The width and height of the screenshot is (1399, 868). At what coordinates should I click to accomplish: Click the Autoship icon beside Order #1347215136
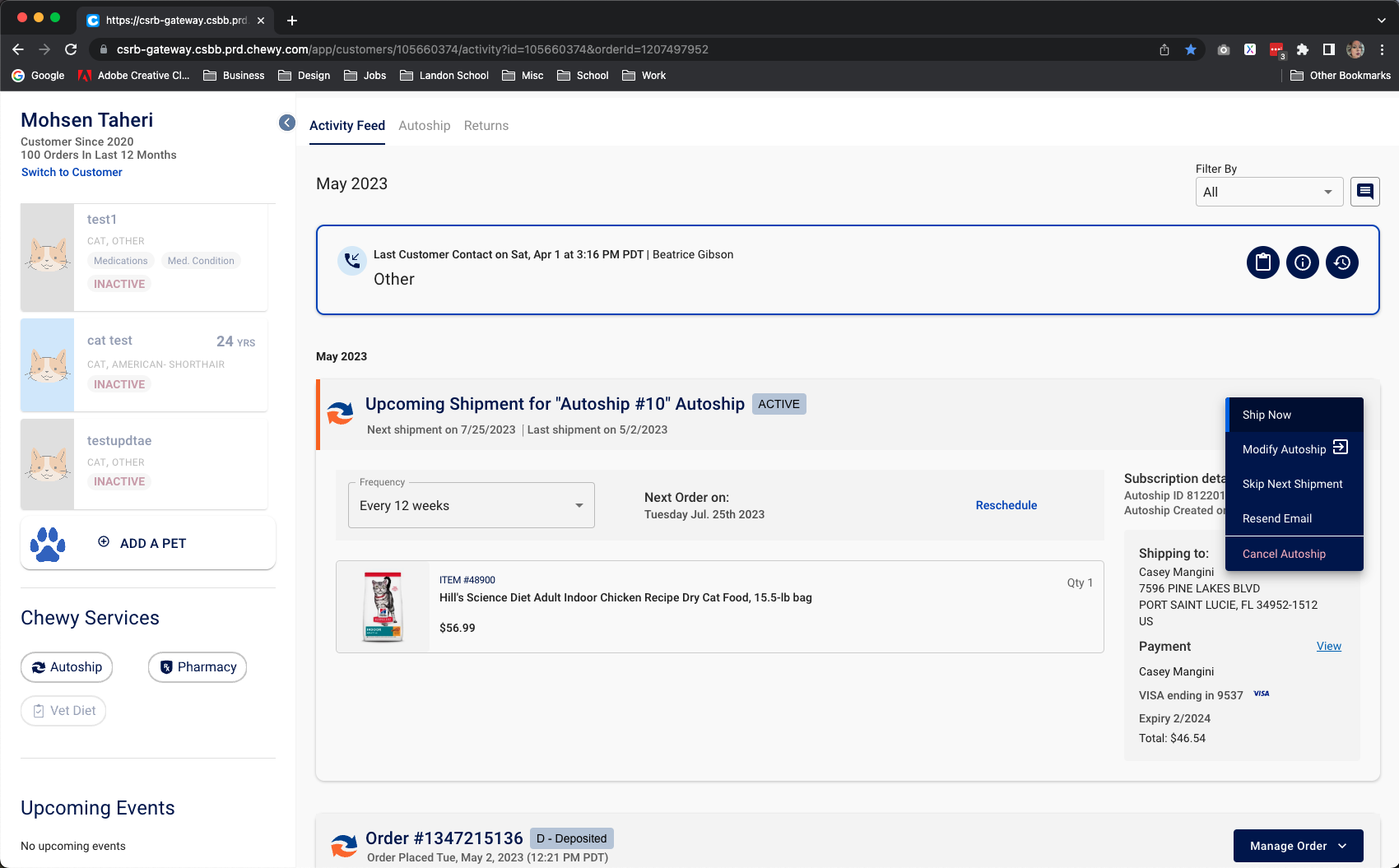pos(344,846)
